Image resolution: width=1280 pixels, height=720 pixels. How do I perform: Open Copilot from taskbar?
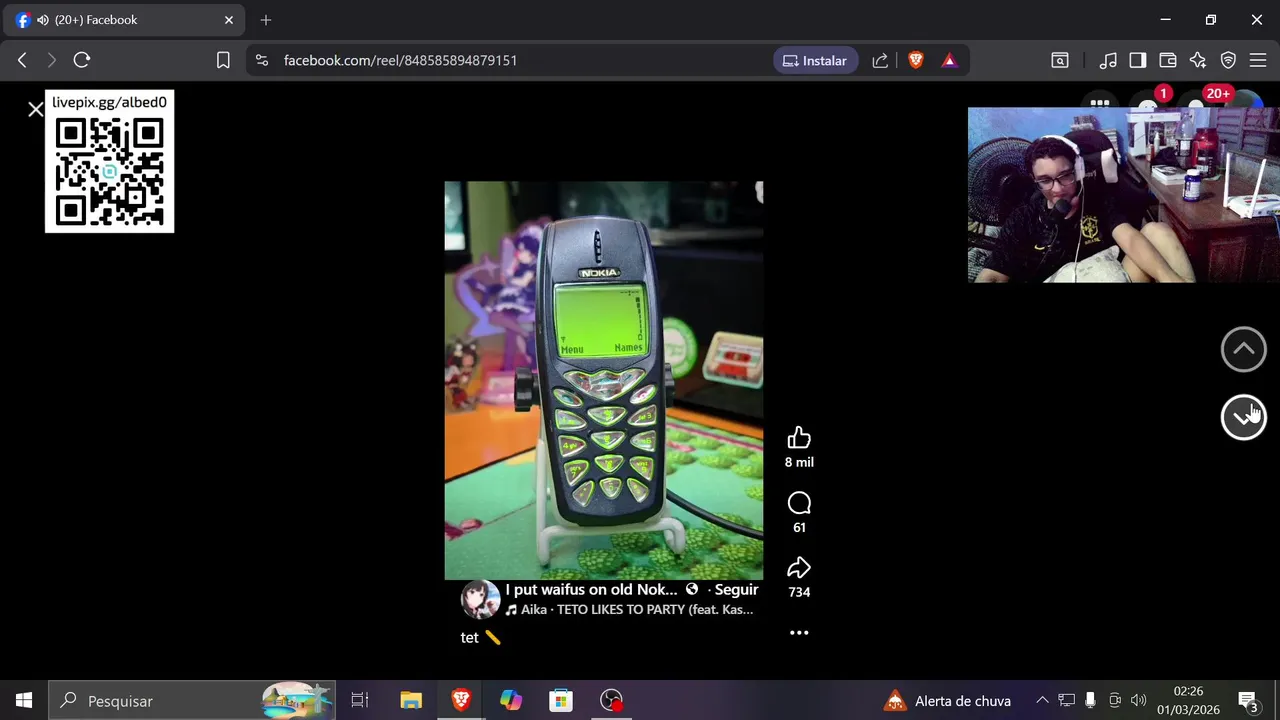[x=511, y=701]
